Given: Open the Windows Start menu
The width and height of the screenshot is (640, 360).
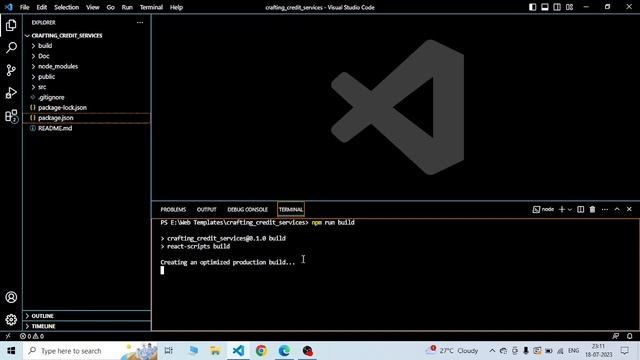Looking at the screenshot, I should pyautogui.click(x=11, y=351).
